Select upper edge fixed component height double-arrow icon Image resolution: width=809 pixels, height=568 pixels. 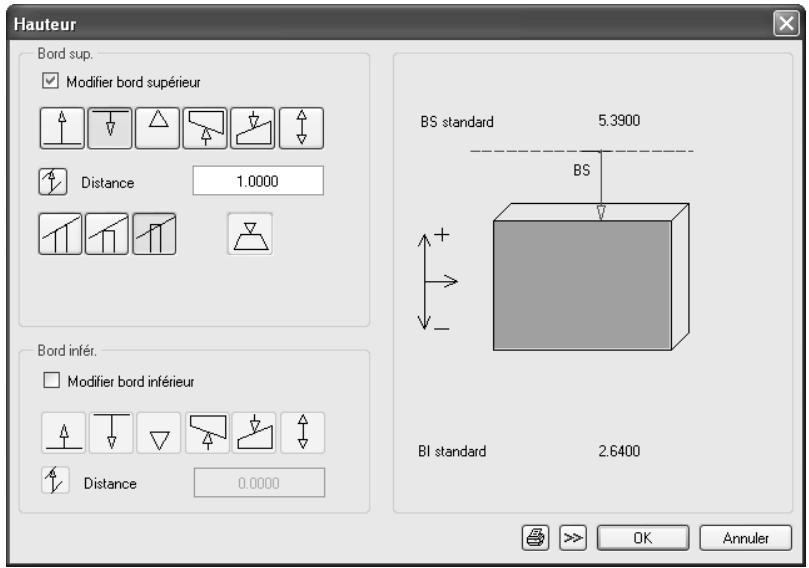point(301,128)
